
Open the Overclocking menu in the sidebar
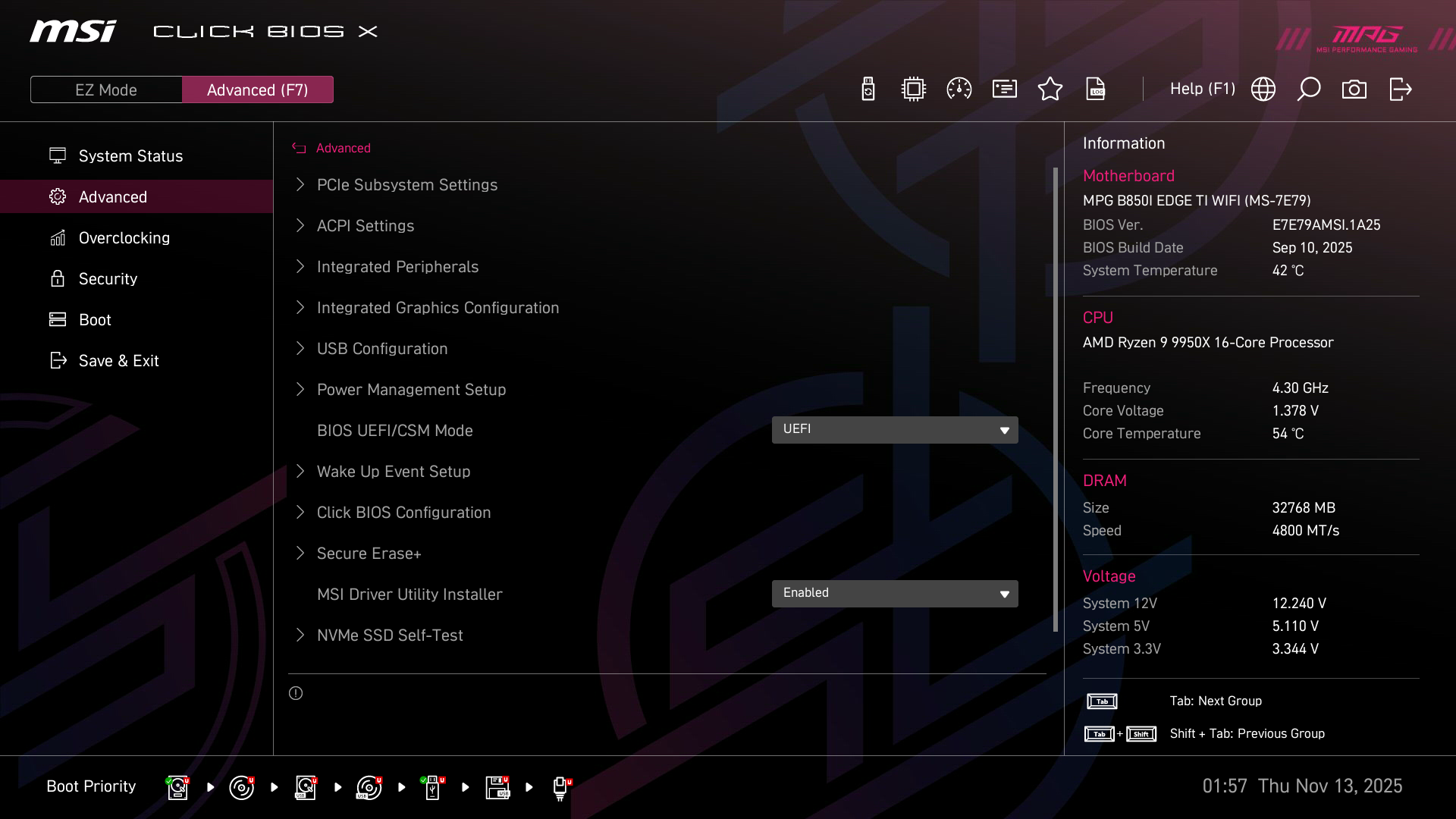coord(124,238)
